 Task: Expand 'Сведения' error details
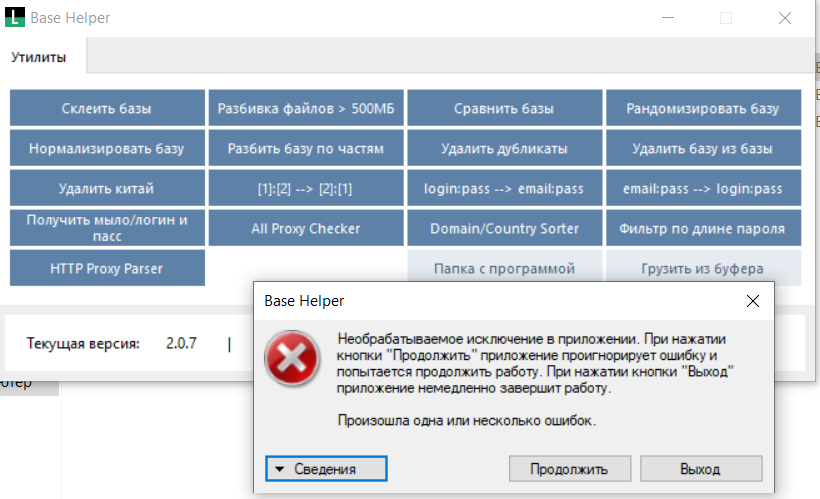pyautogui.click(x=326, y=468)
